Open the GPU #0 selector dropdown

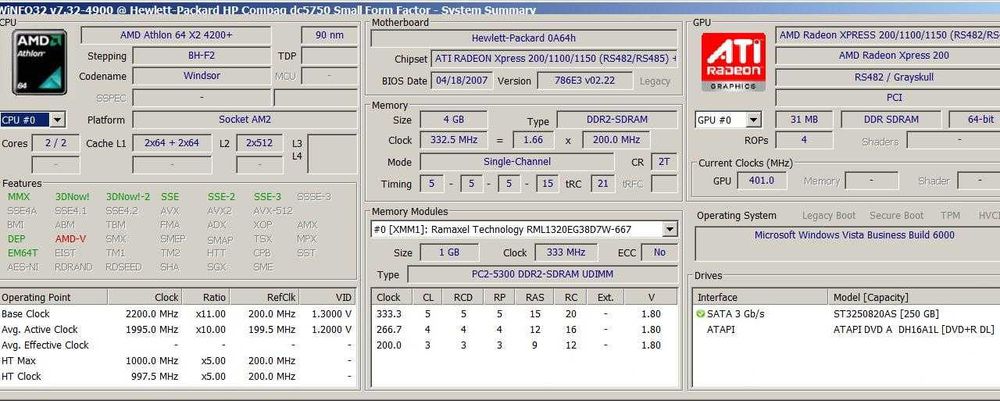click(754, 120)
